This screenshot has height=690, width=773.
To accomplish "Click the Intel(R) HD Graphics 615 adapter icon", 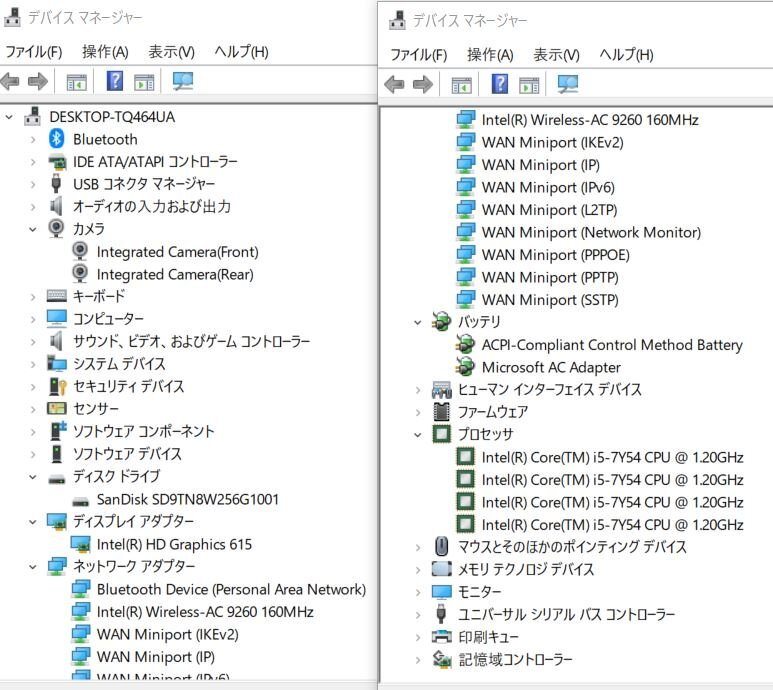I will point(81,544).
